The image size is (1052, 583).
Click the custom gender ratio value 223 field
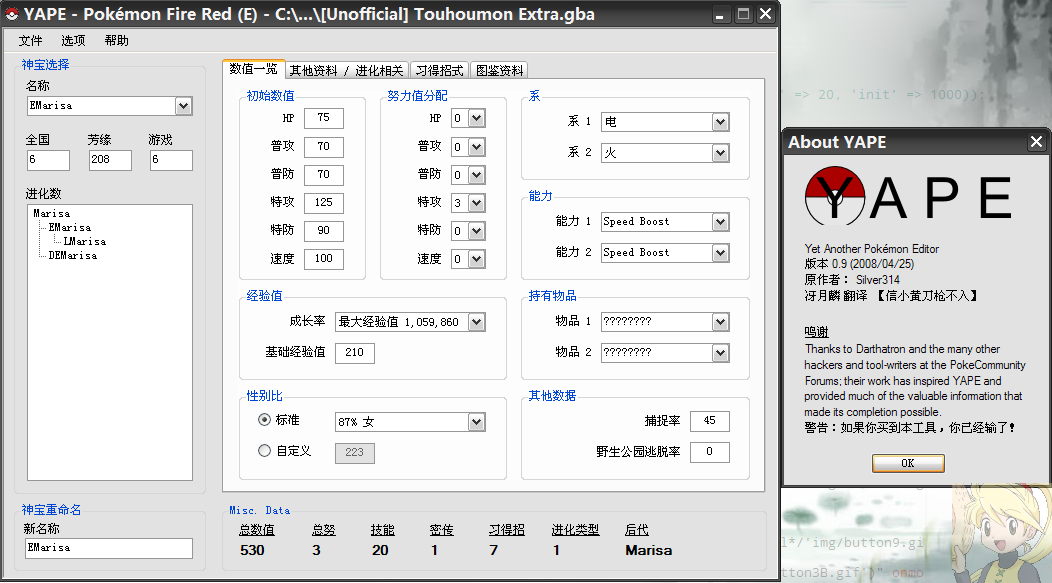coord(355,453)
